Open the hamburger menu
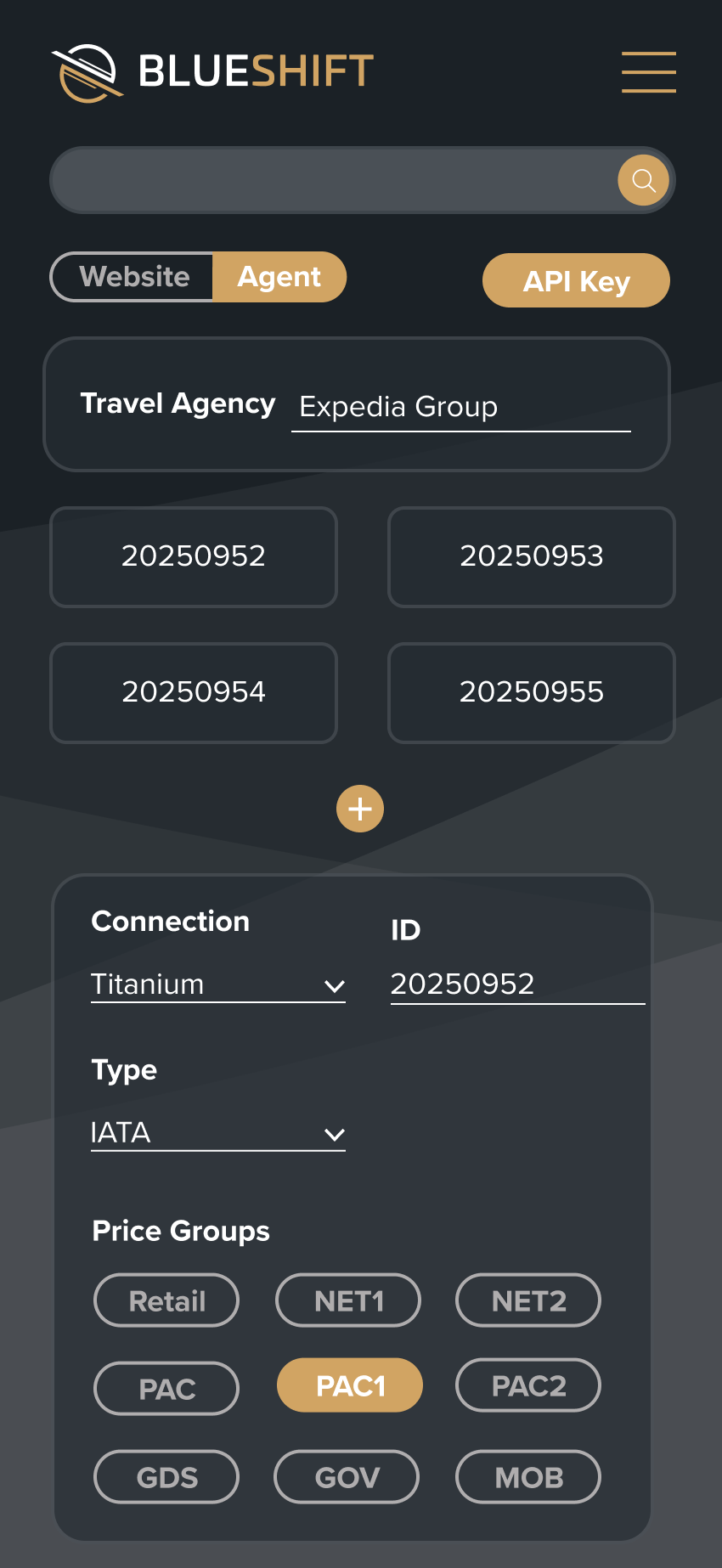The image size is (722, 1568). 648,71
